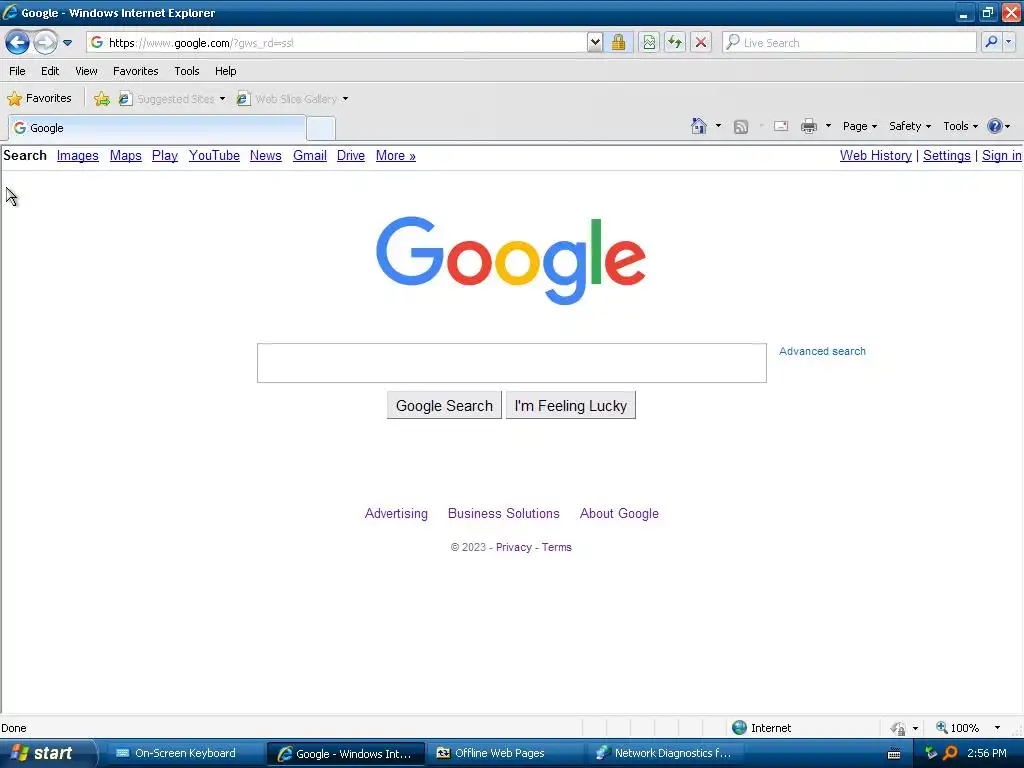Open the View menu

pyautogui.click(x=86, y=71)
